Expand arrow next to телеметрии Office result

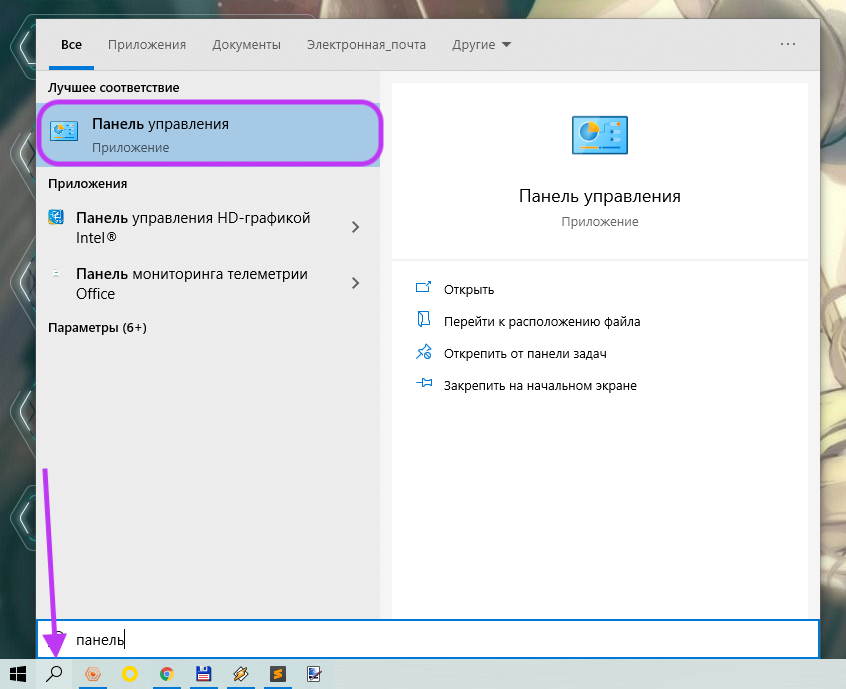[x=355, y=283]
